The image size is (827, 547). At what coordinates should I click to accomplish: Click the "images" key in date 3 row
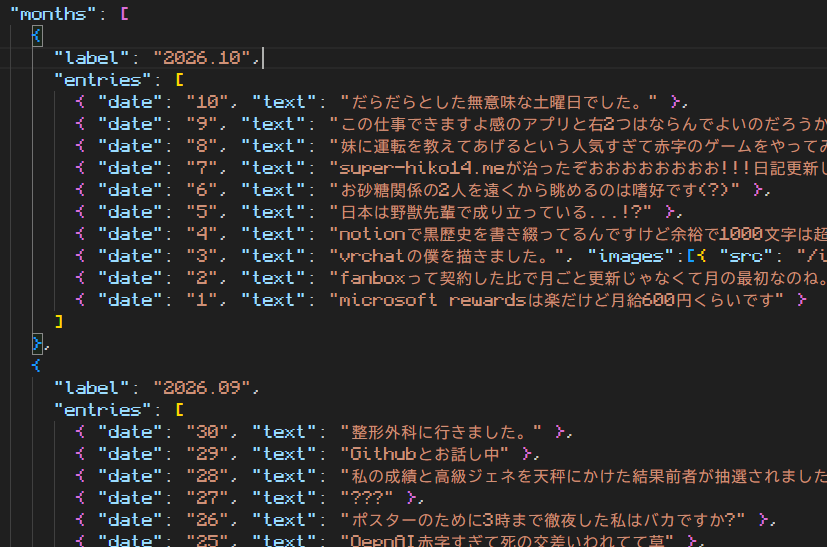tap(631, 256)
